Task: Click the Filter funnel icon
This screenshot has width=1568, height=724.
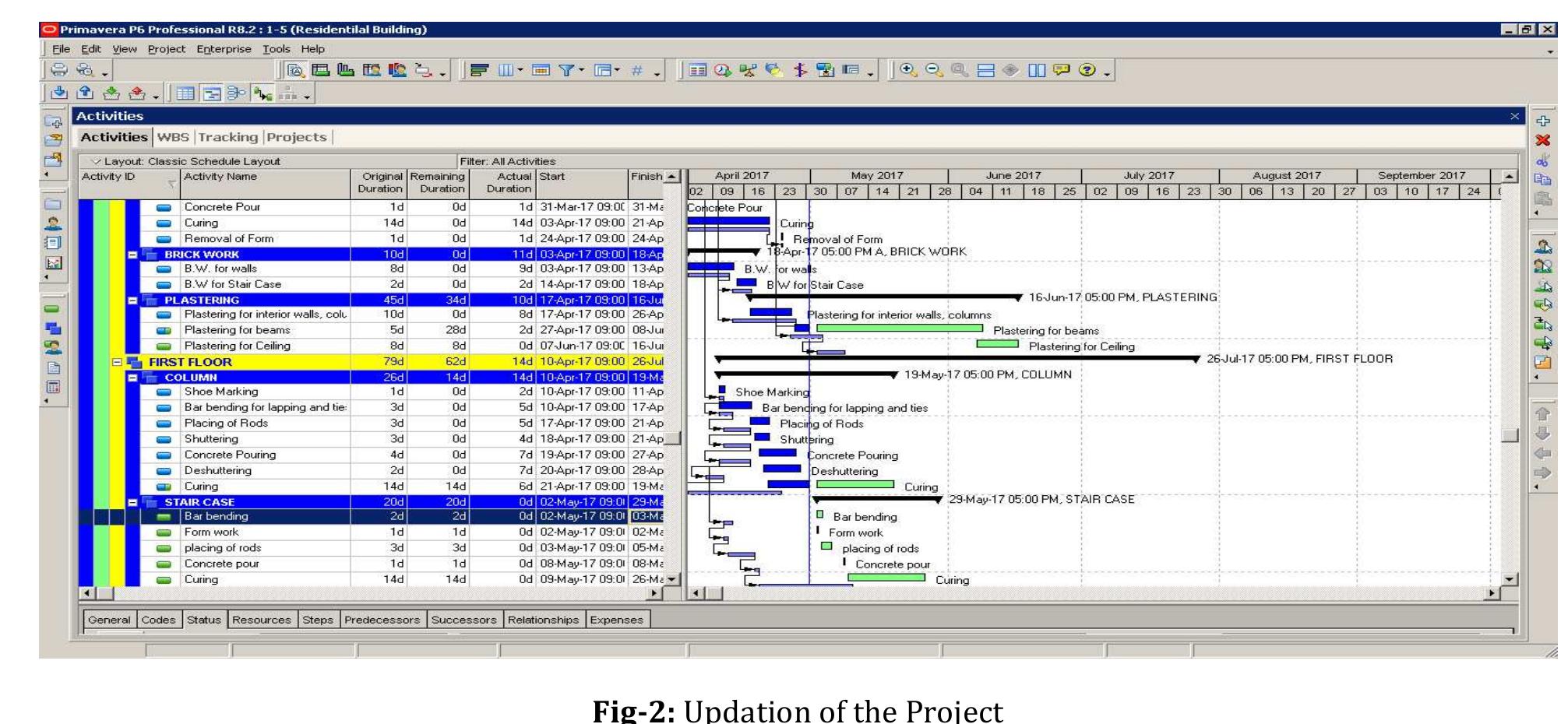Action: (x=567, y=70)
